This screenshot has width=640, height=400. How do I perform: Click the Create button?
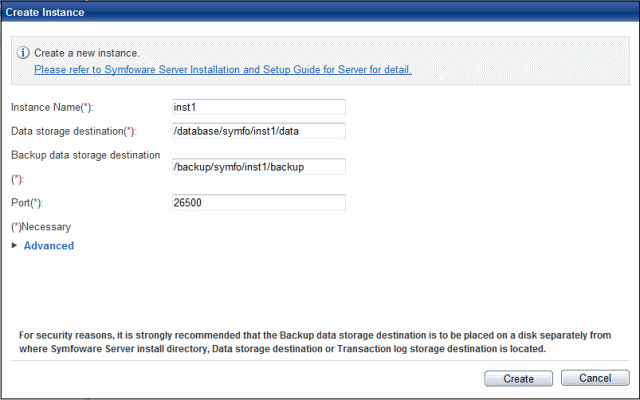coord(518,378)
